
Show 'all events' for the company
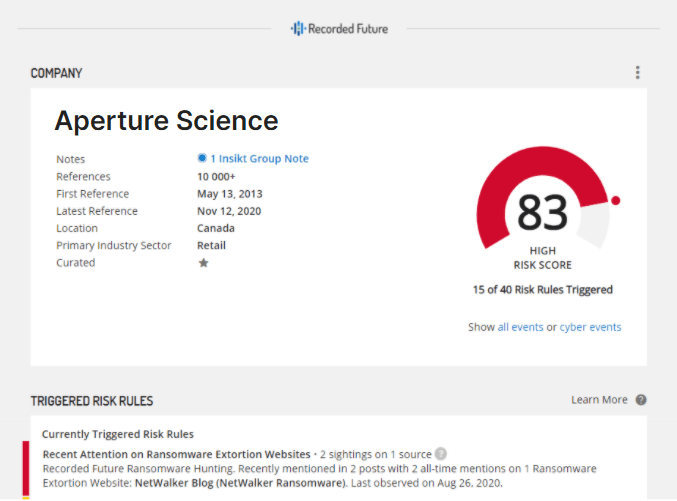(520, 327)
